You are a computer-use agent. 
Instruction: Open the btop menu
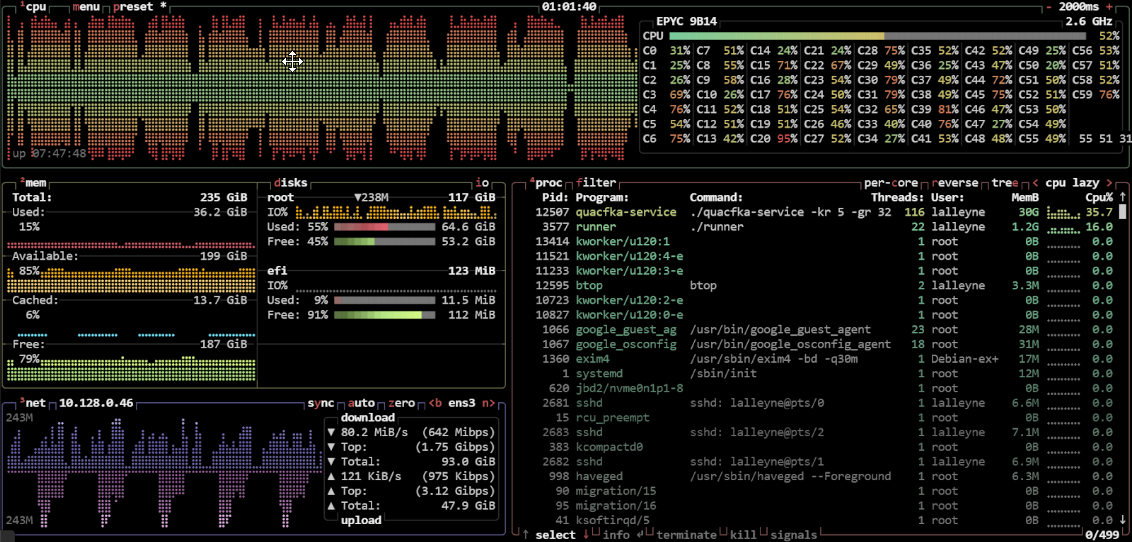pyautogui.click(x=88, y=6)
